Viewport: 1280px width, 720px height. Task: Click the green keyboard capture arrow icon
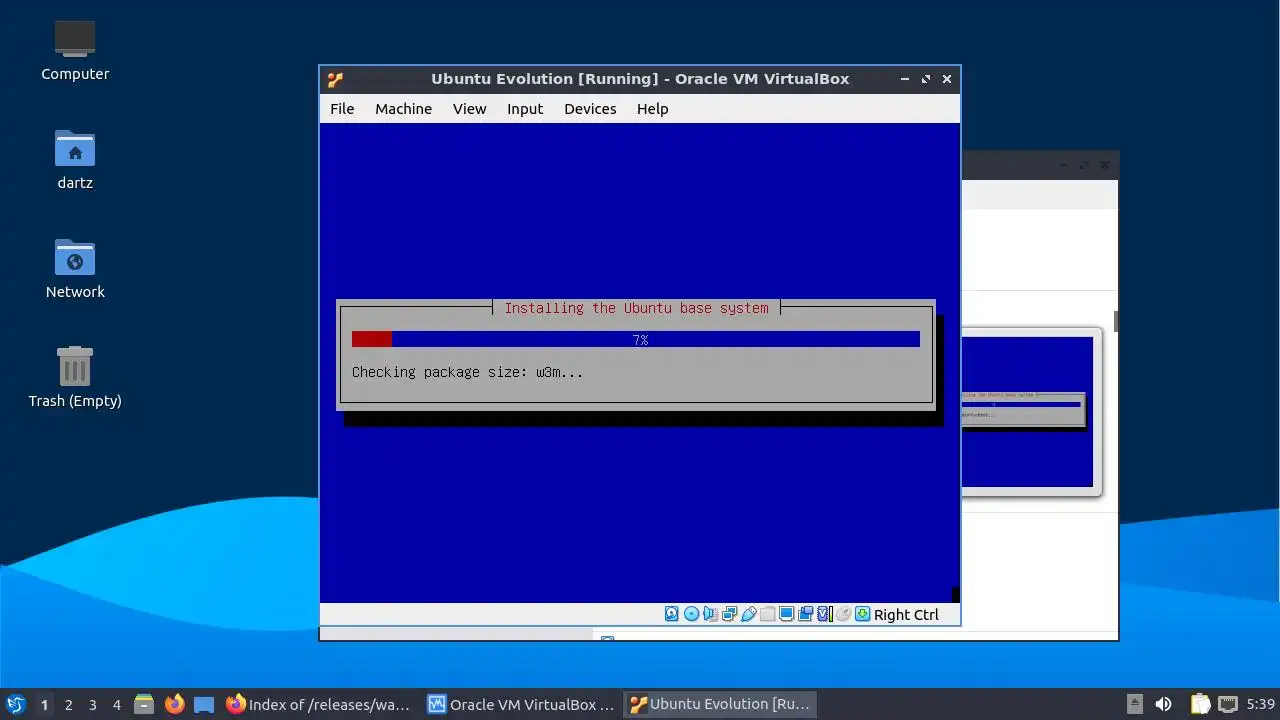862,614
